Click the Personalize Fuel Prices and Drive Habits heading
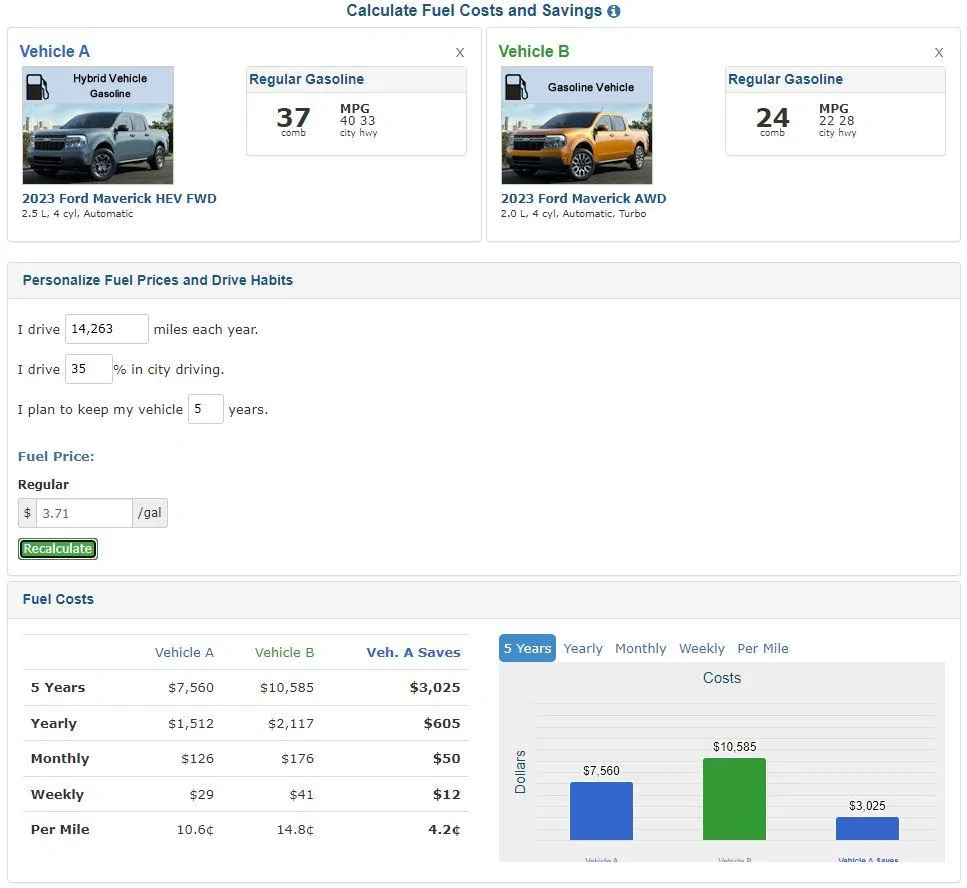Screen dimensions: 967x888 tap(157, 280)
